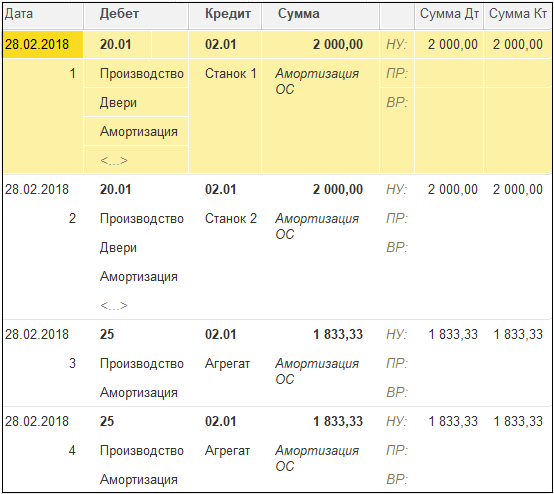554x494 pixels.
Task: Click the Сумма Дт column header
Action: point(449,15)
